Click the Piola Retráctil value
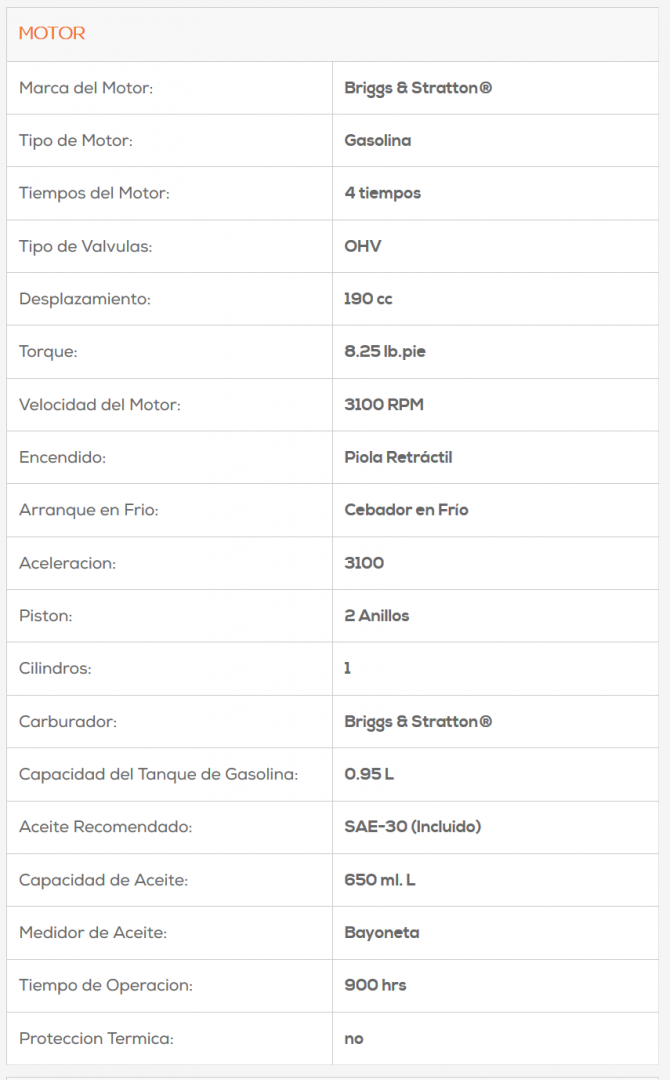 pos(398,457)
